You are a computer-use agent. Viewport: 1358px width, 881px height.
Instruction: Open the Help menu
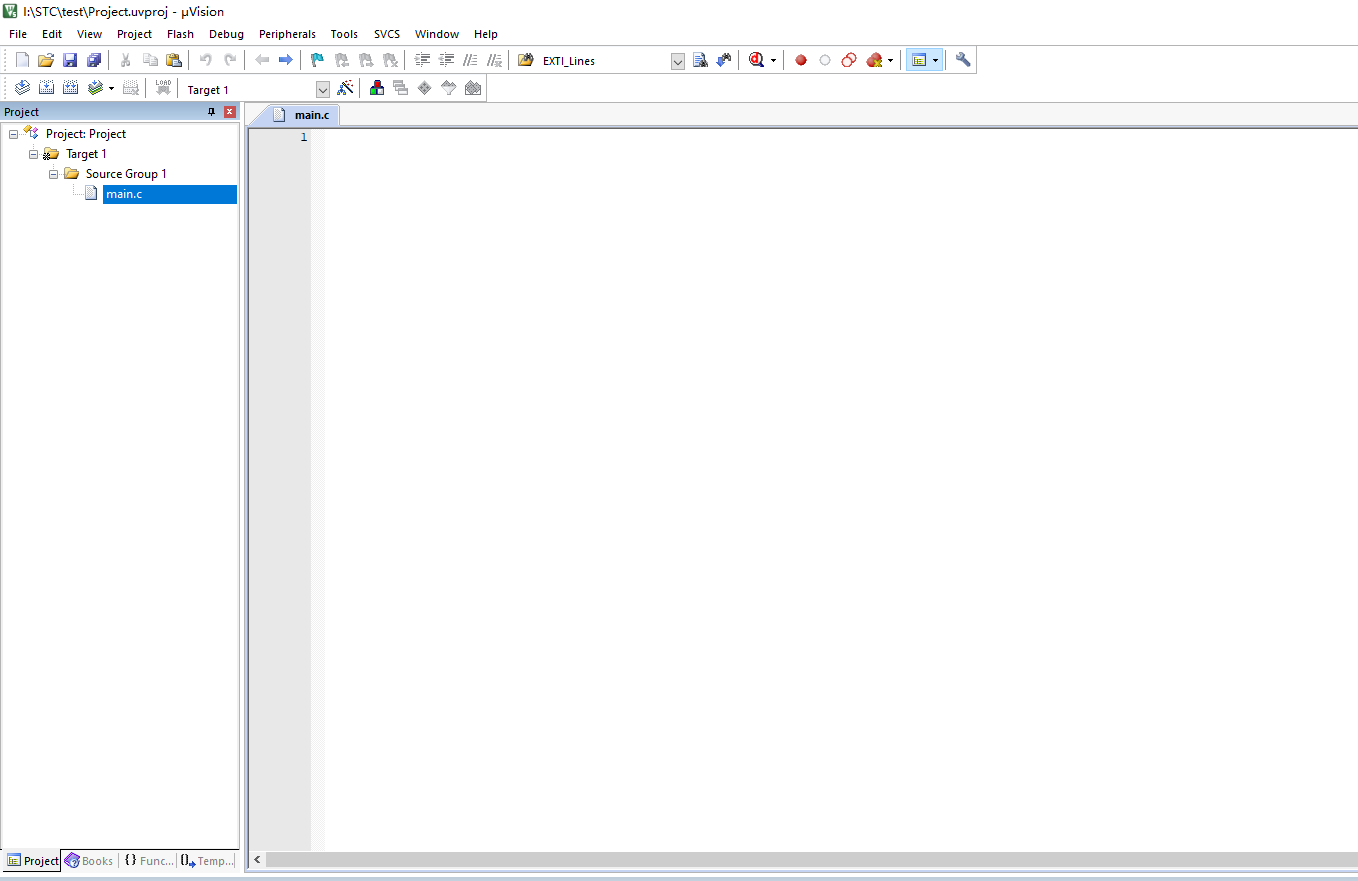tap(486, 34)
